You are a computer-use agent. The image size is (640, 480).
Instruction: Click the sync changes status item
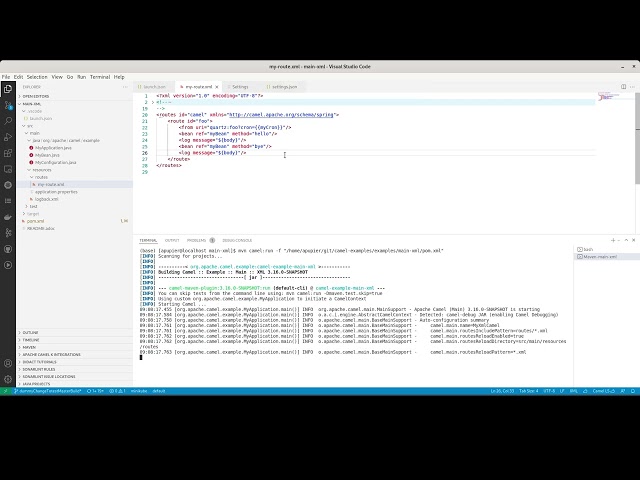95,391
